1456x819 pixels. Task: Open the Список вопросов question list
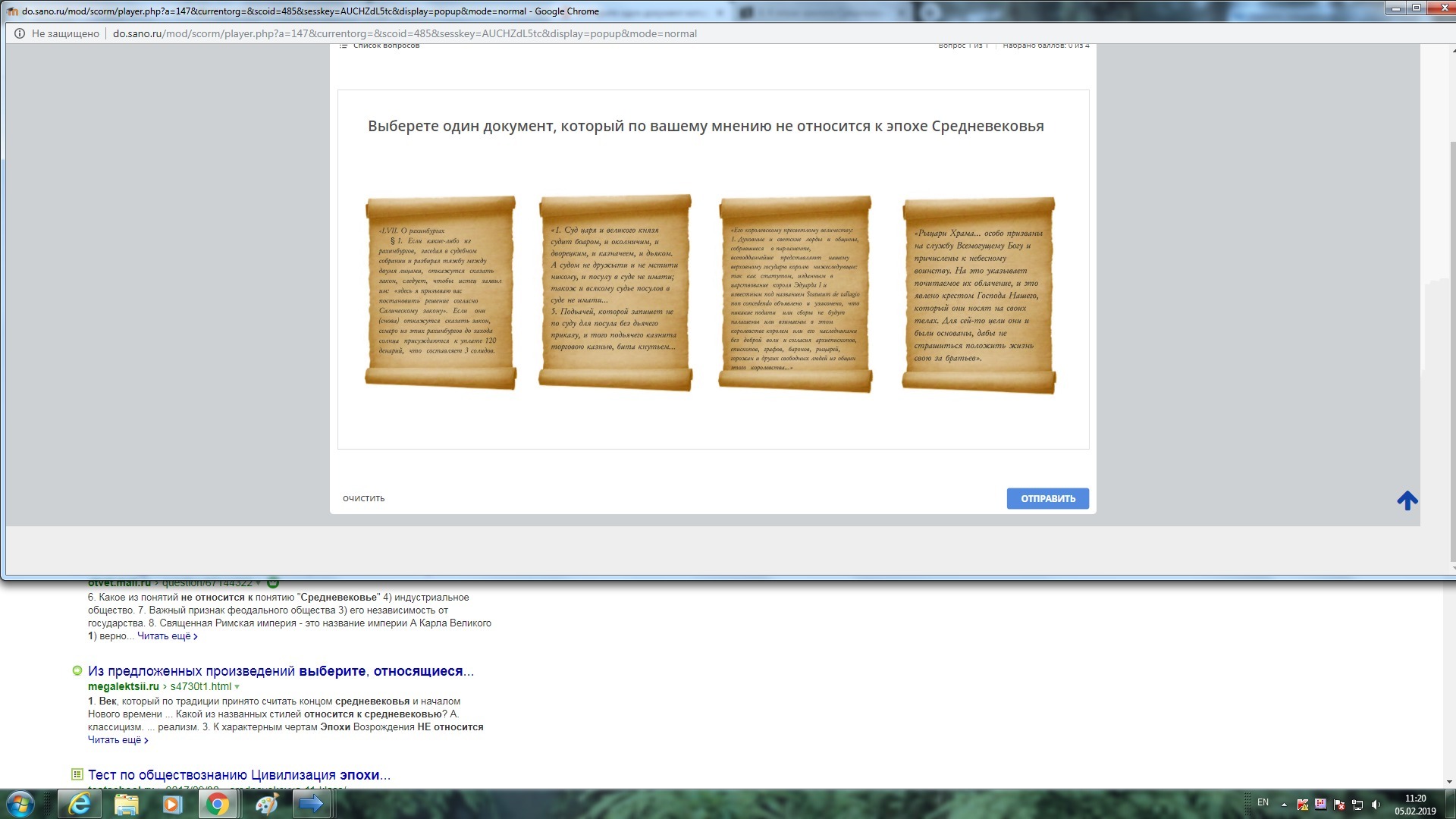379,46
